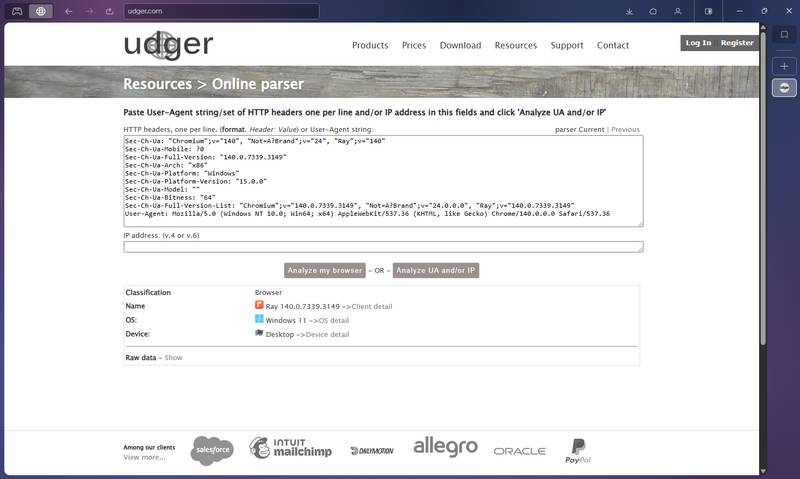The height and width of the screenshot is (479, 800).
Task: Open the downloads icon in browser toolbar
Action: click(x=629, y=11)
